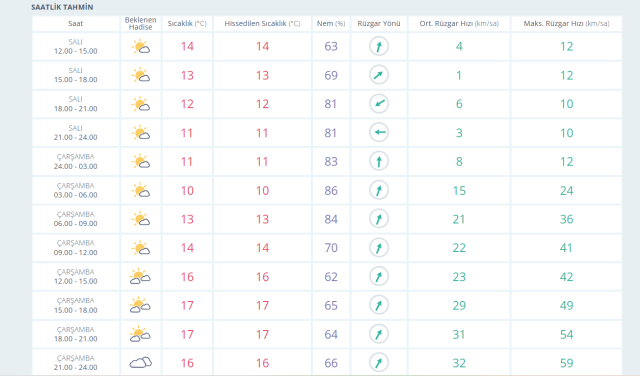Click max wind speed value 36

tap(567, 219)
